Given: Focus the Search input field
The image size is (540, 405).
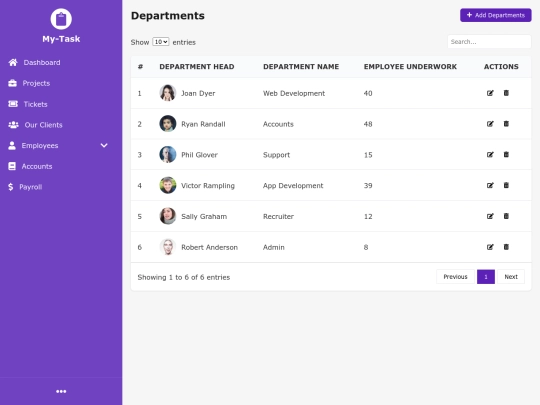Looking at the screenshot, I should (489, 42).
